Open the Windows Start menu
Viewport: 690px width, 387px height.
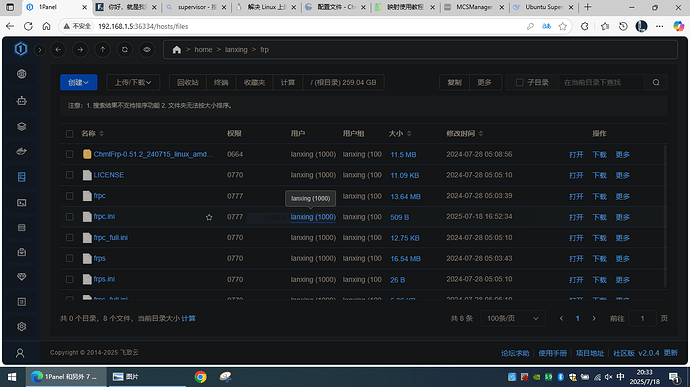click(12, 377)
